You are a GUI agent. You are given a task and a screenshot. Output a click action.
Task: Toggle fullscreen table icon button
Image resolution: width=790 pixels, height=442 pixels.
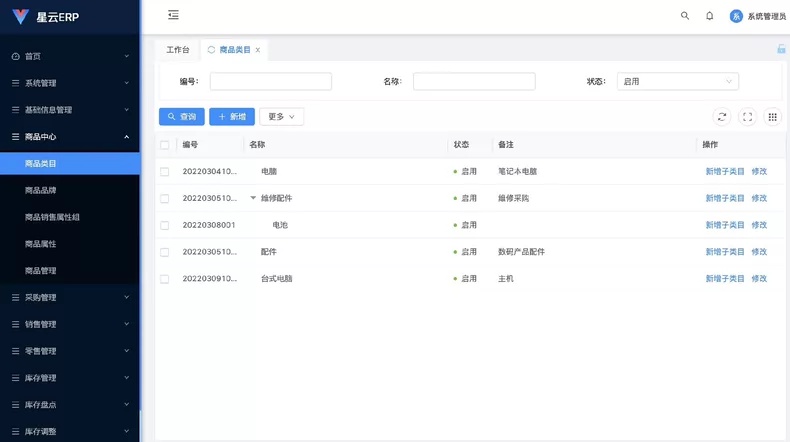pos(747,117)
